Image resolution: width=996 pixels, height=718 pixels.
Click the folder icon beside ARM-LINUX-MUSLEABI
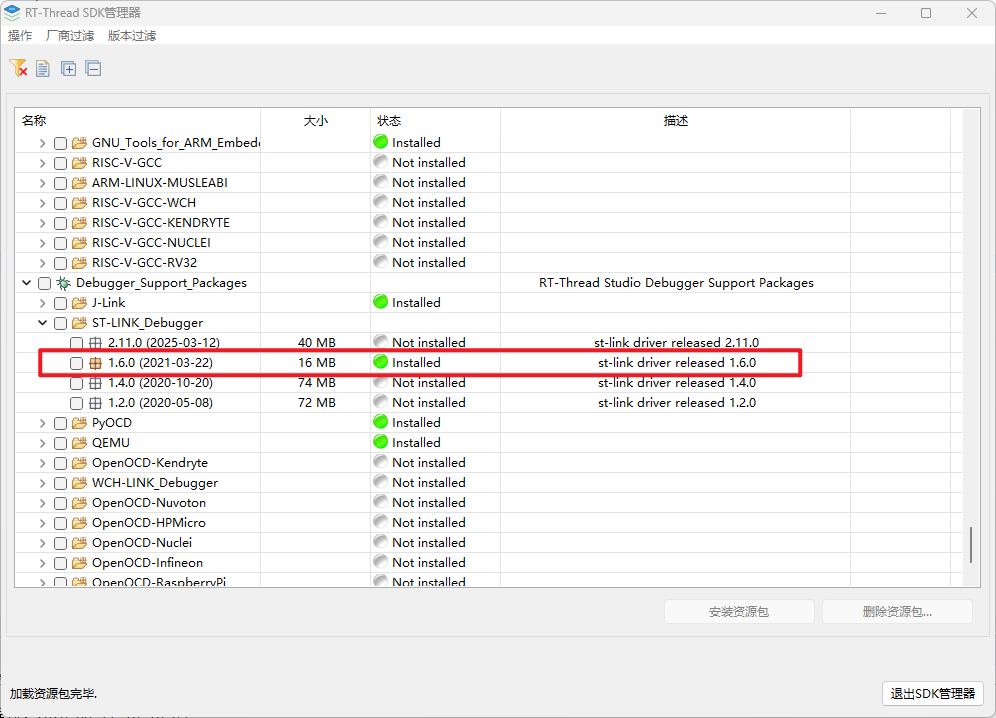point(79,183)
